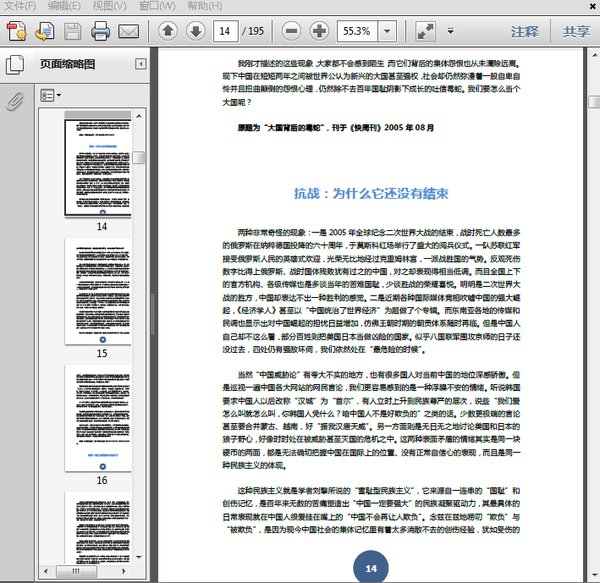Zoom in with the plus button
The image size is (600, 583).
coord(318,31)
